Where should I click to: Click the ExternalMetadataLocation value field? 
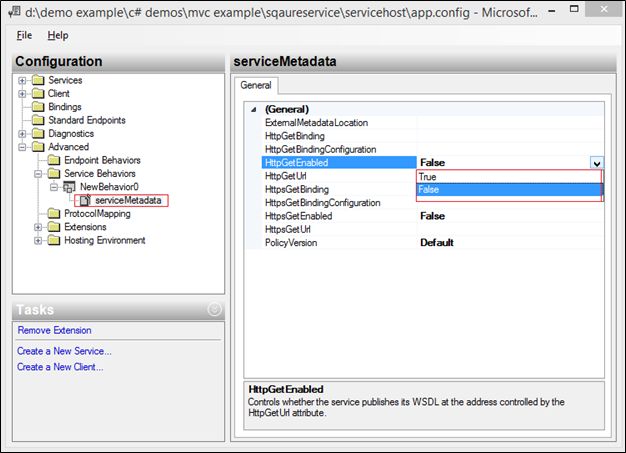pyautogui.click(x=510, y=123)
